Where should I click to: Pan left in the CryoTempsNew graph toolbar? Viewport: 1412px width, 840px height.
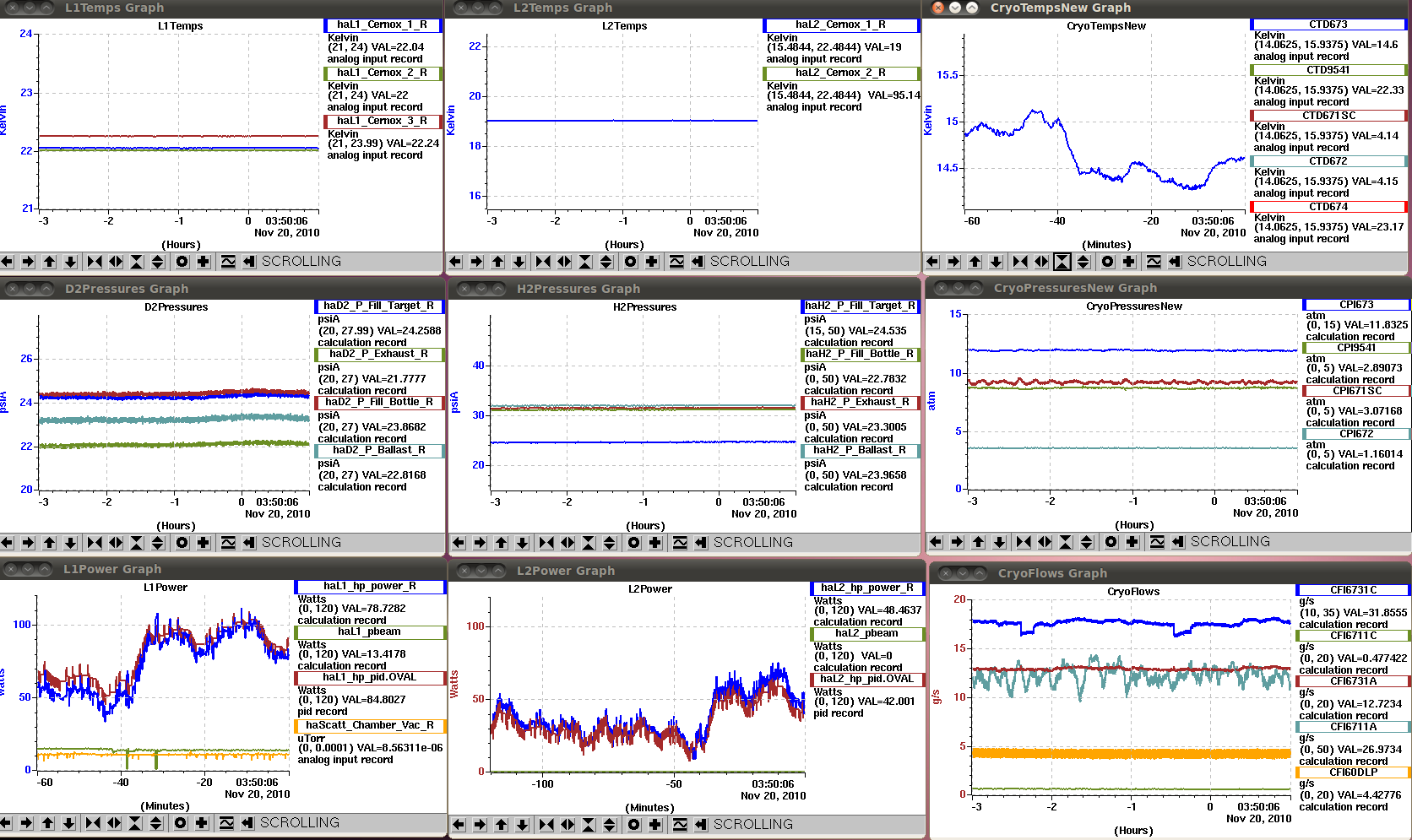point(932,262)
